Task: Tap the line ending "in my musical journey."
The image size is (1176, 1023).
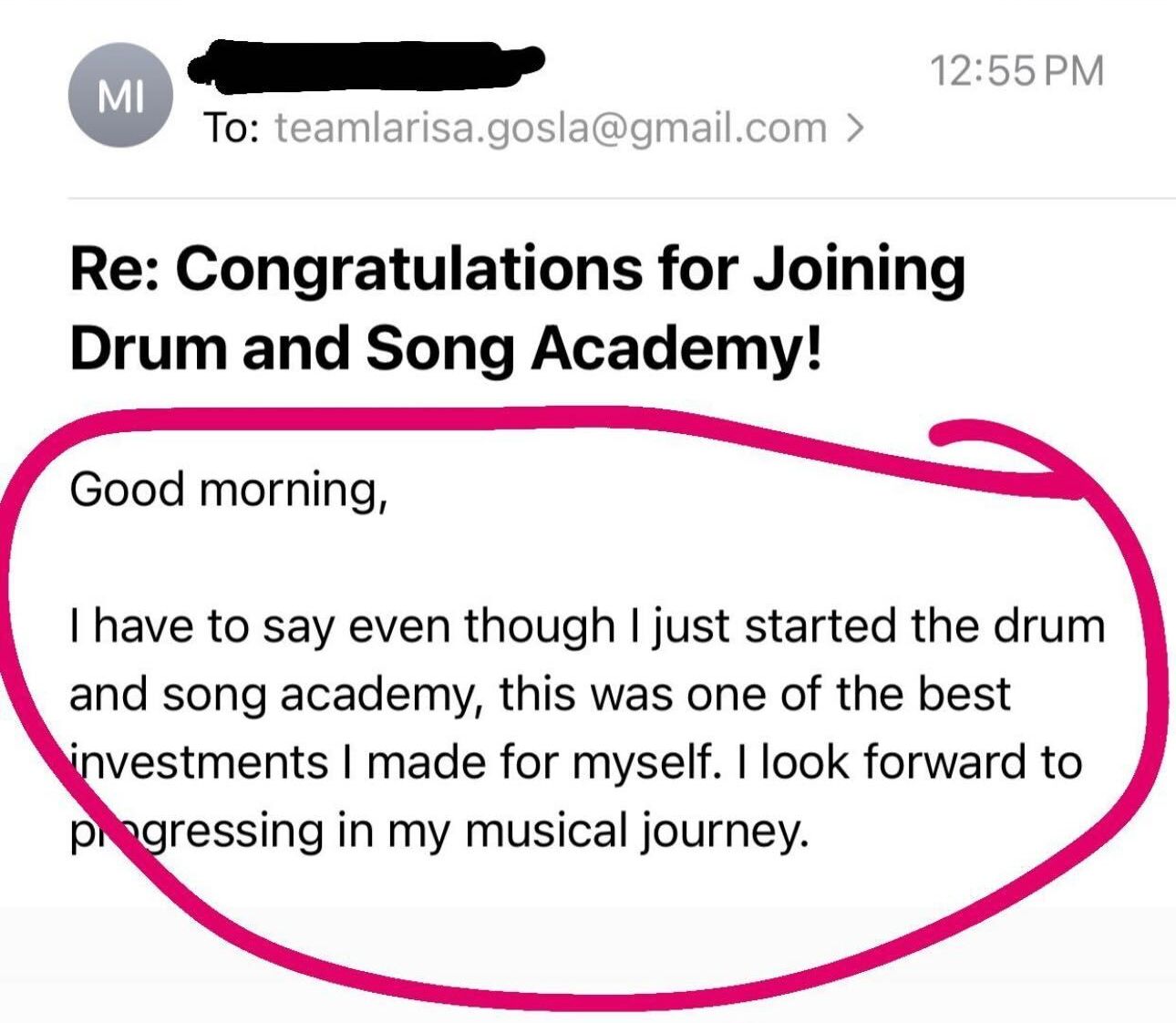Action: point(438,832)
